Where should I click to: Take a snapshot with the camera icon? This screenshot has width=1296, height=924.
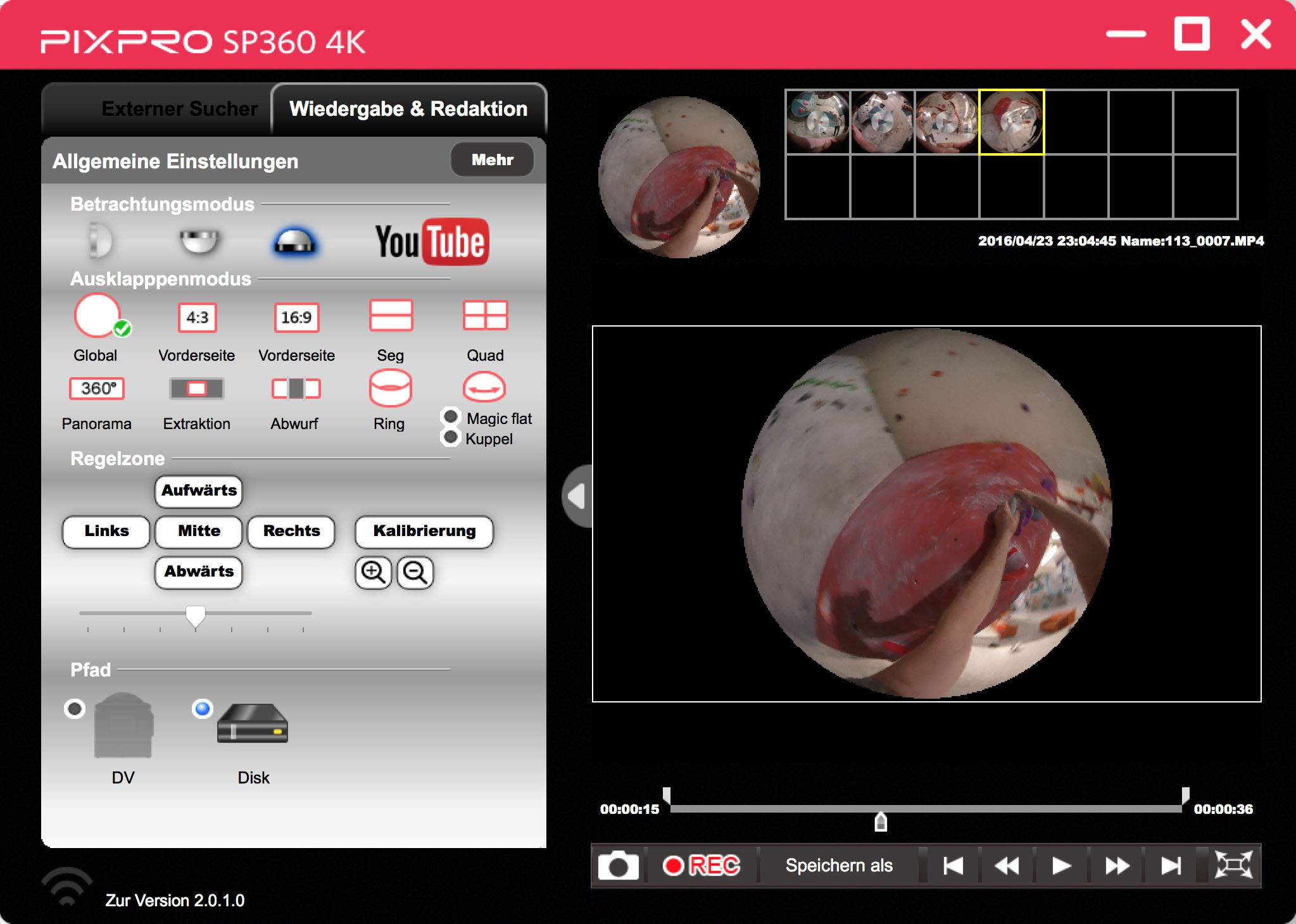(618, 865)
